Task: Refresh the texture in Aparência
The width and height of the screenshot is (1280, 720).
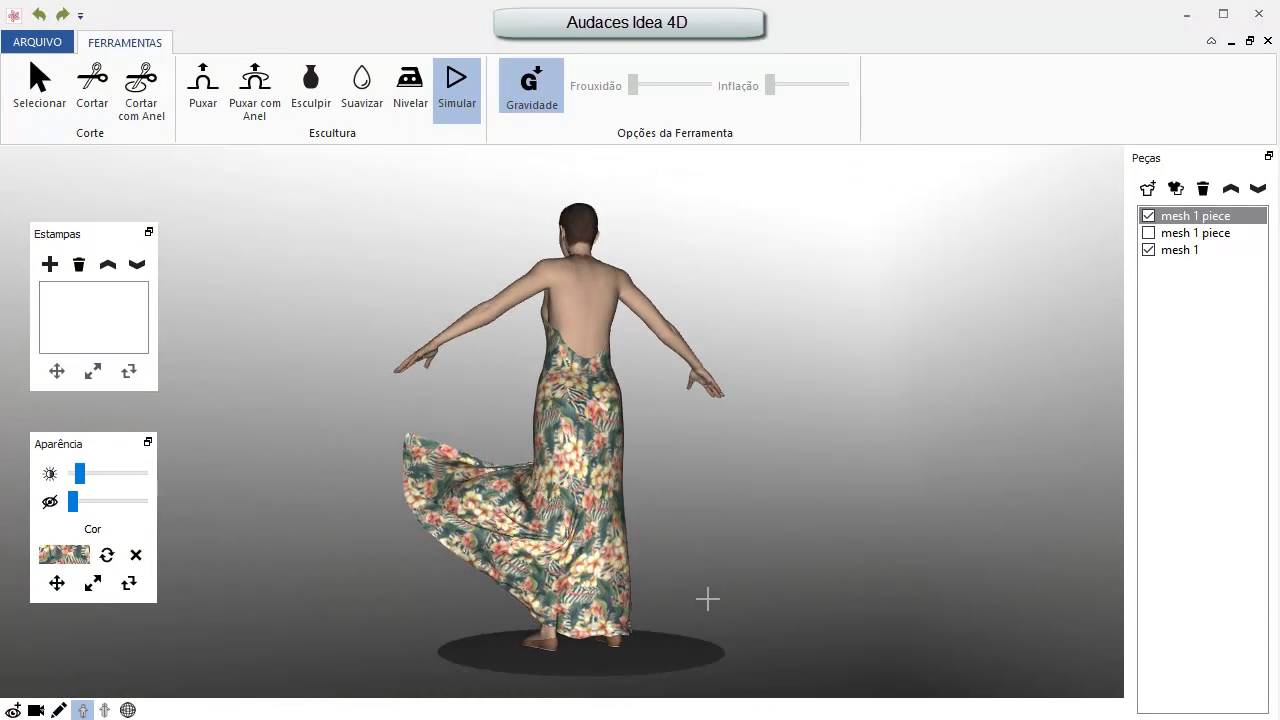Action: point(107,555)
